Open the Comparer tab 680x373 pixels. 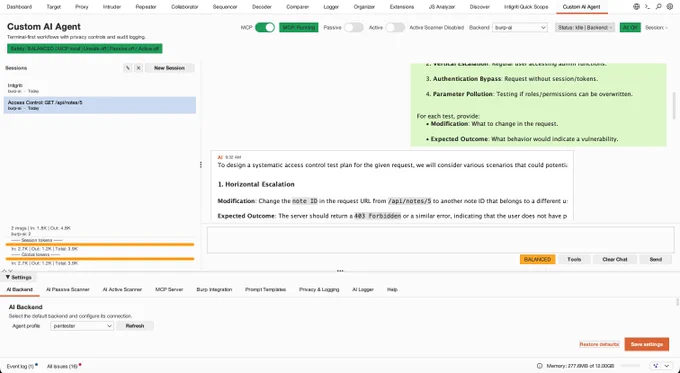pyautogui.click(x=298, y=7)
